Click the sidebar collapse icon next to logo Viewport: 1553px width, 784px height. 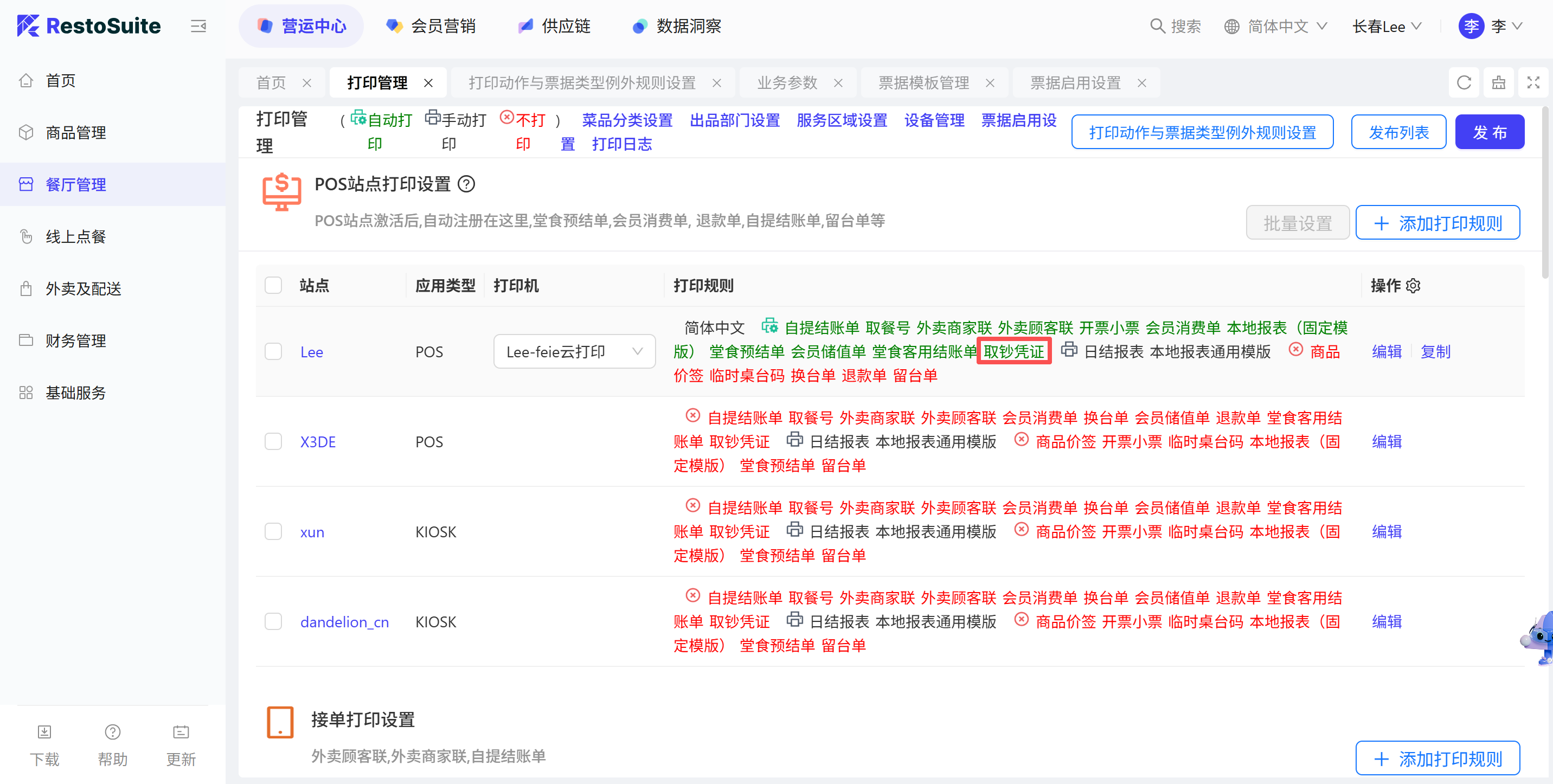198,26
